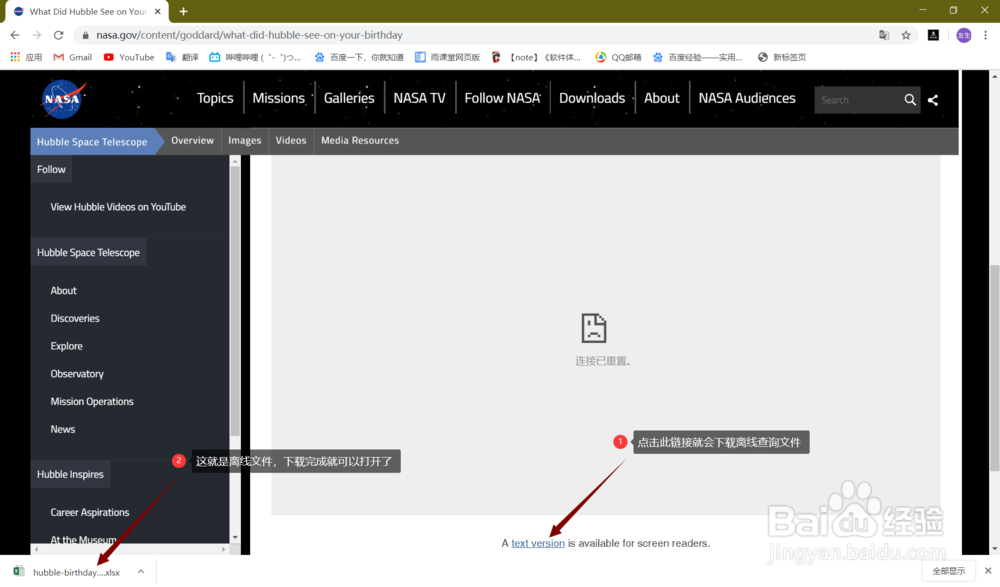Click the sidebar scroll-down arrow
The image size is (1000, 587).
235,537
